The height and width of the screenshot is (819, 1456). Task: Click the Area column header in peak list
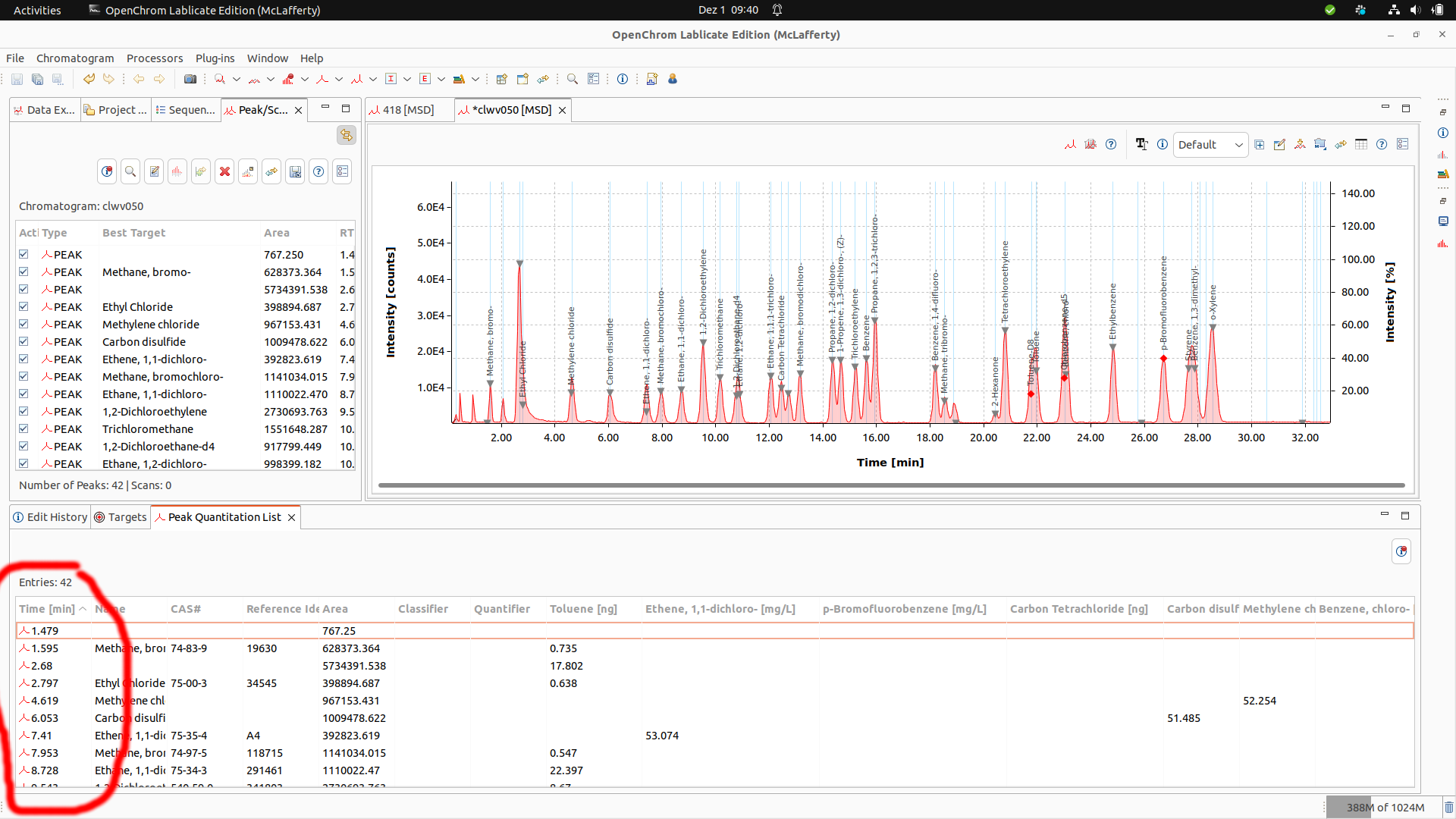297,233
